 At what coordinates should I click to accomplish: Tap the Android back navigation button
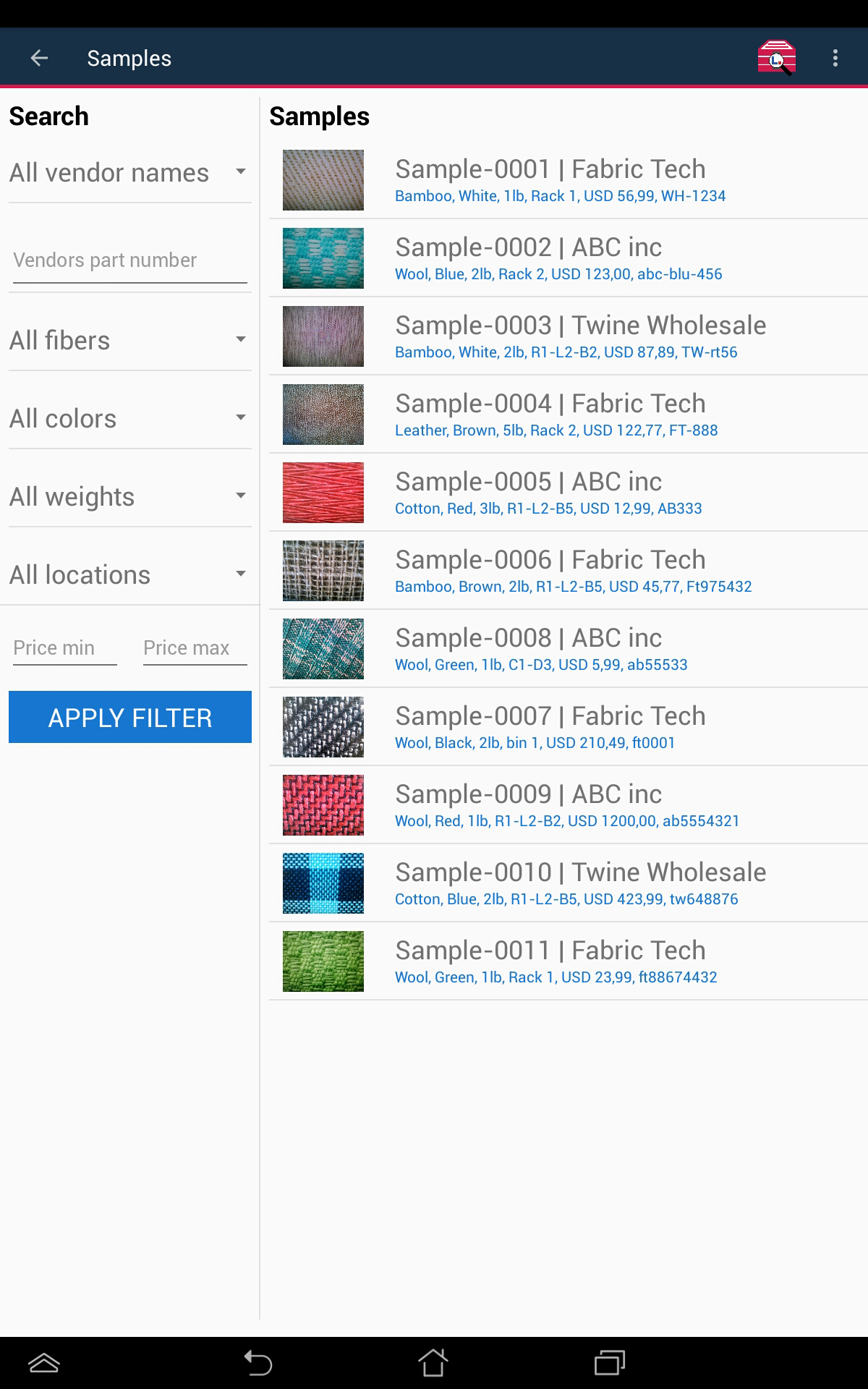(258, 1363)
